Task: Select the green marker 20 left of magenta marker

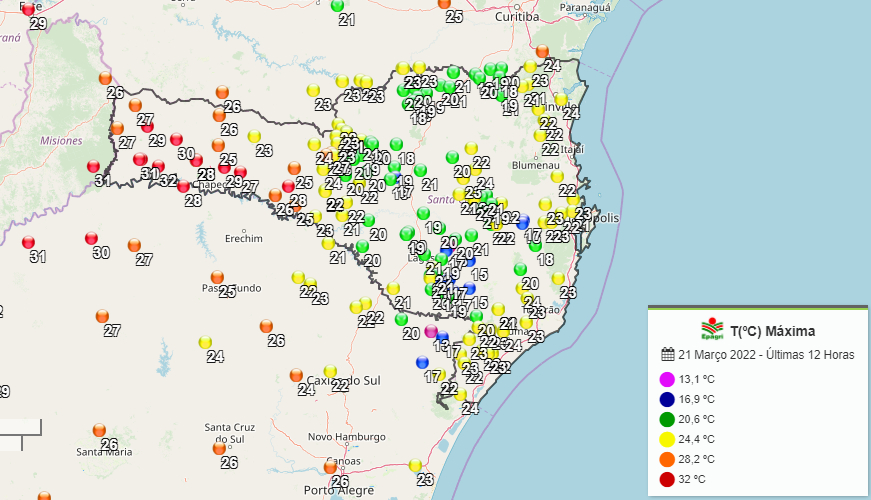Action: pos(401,319)
